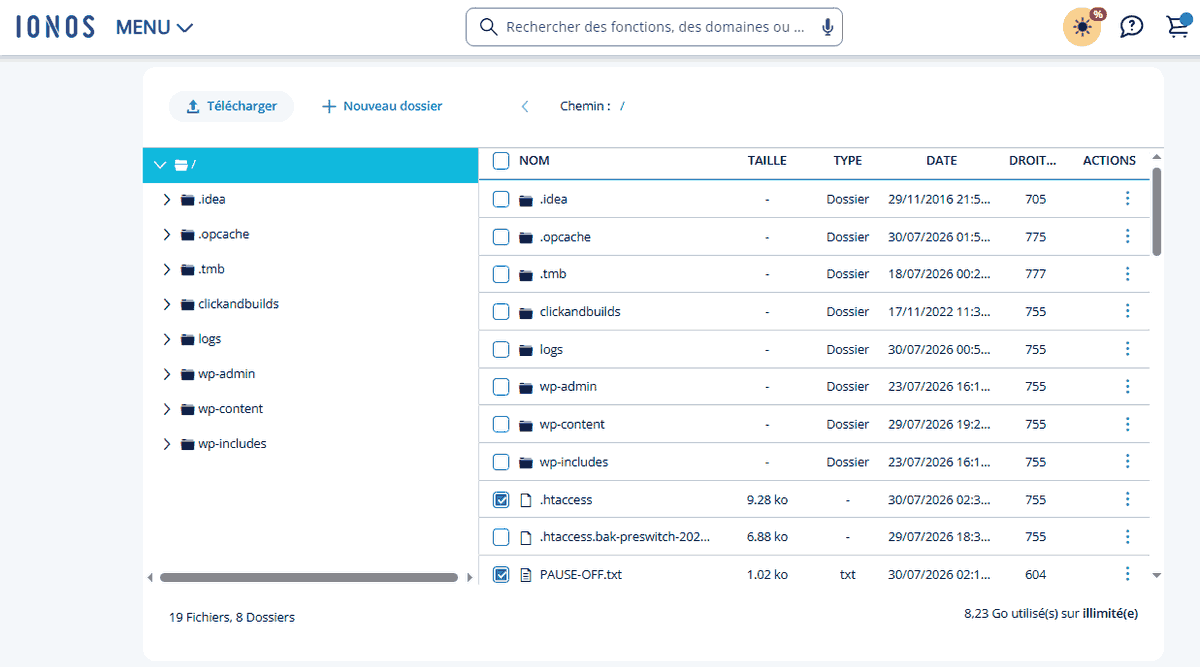Check the .htaccess.bak-preswitch file checkbox
This screenshot has height=667, width=1200.
pos(501,537)
